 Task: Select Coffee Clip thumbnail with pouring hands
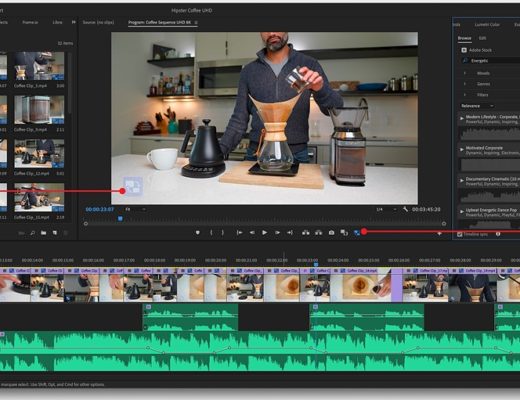click(x=39, y=66)
